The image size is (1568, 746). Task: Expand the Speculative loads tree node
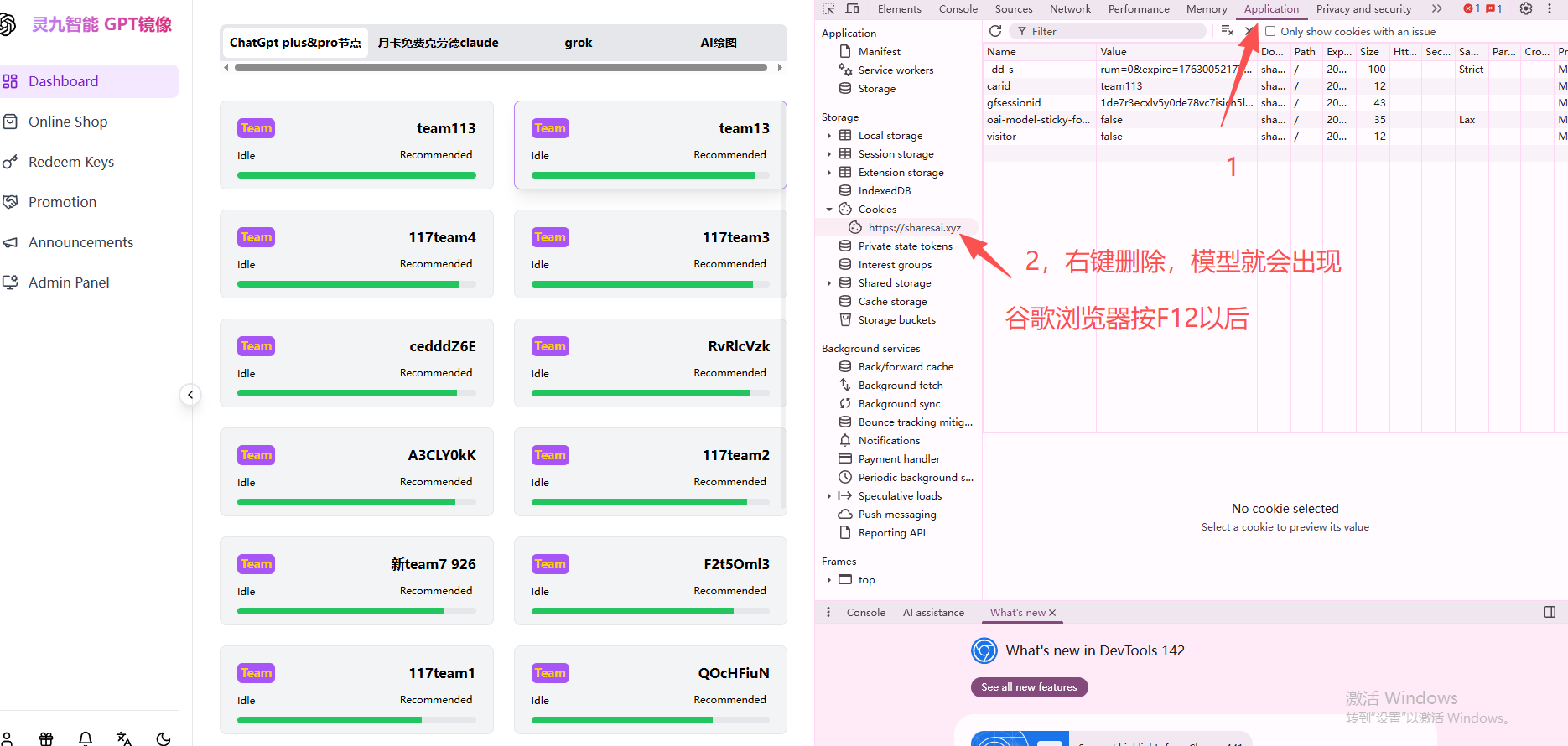pos(828,495)
